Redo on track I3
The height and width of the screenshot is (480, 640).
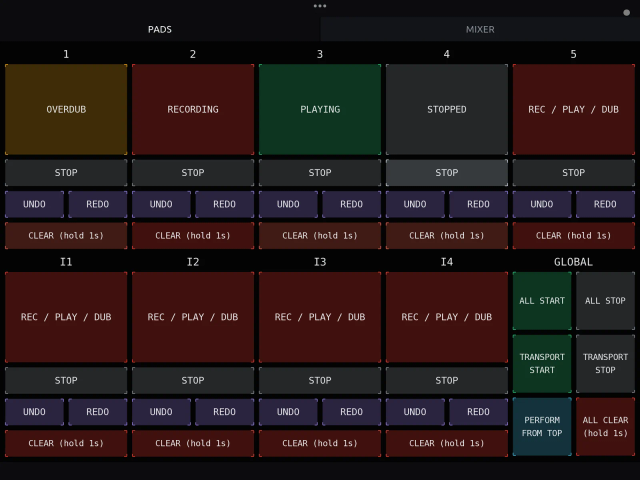coord(351,412)
